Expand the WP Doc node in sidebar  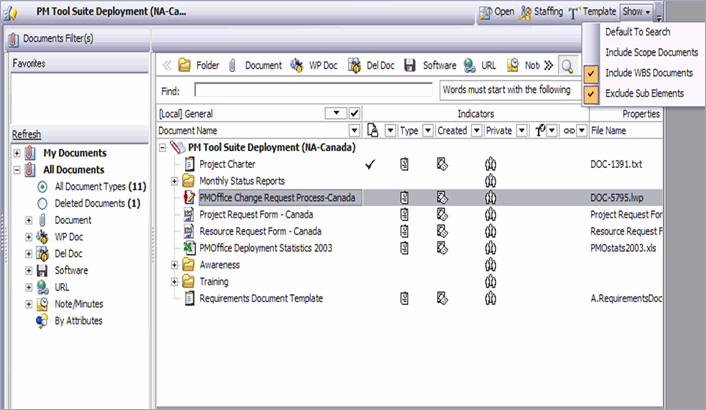[29, 237]
